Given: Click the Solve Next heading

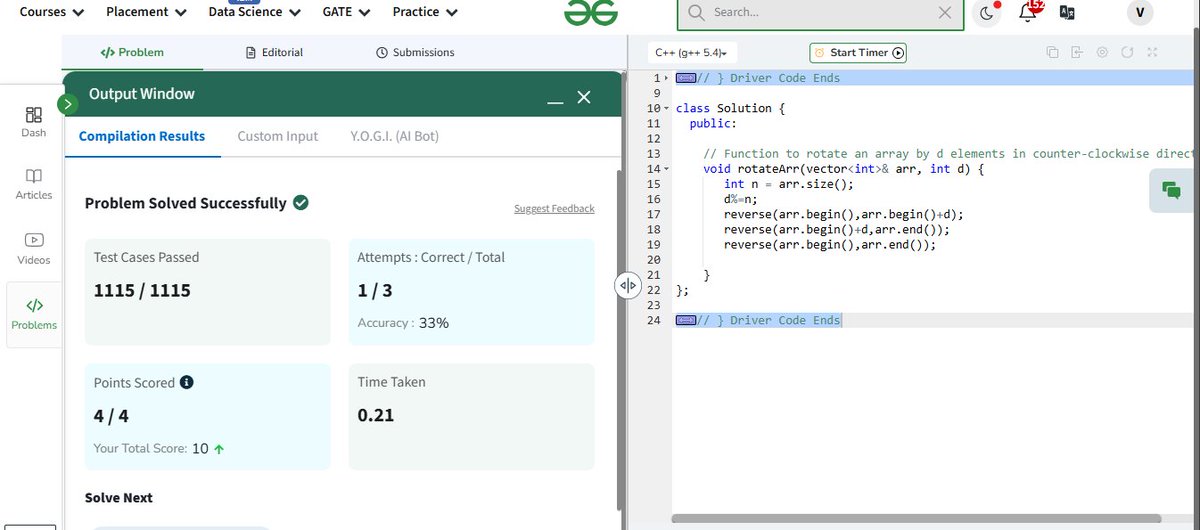Looking at the screenshot, I should [x=119, y=497].
